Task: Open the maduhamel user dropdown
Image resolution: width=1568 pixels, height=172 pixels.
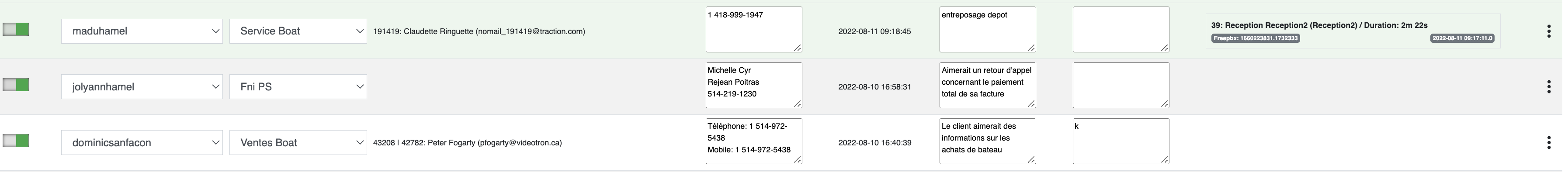Action: 142,31
